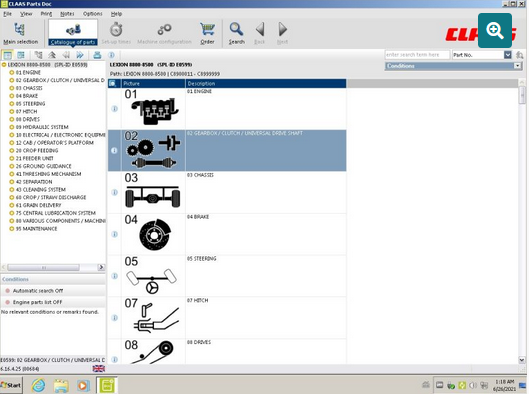Screen dimensions: 529x394
Task: Select 12 CAB / OPERATOR'S PLATFORM in tree
Action: [x=55, y=143]
